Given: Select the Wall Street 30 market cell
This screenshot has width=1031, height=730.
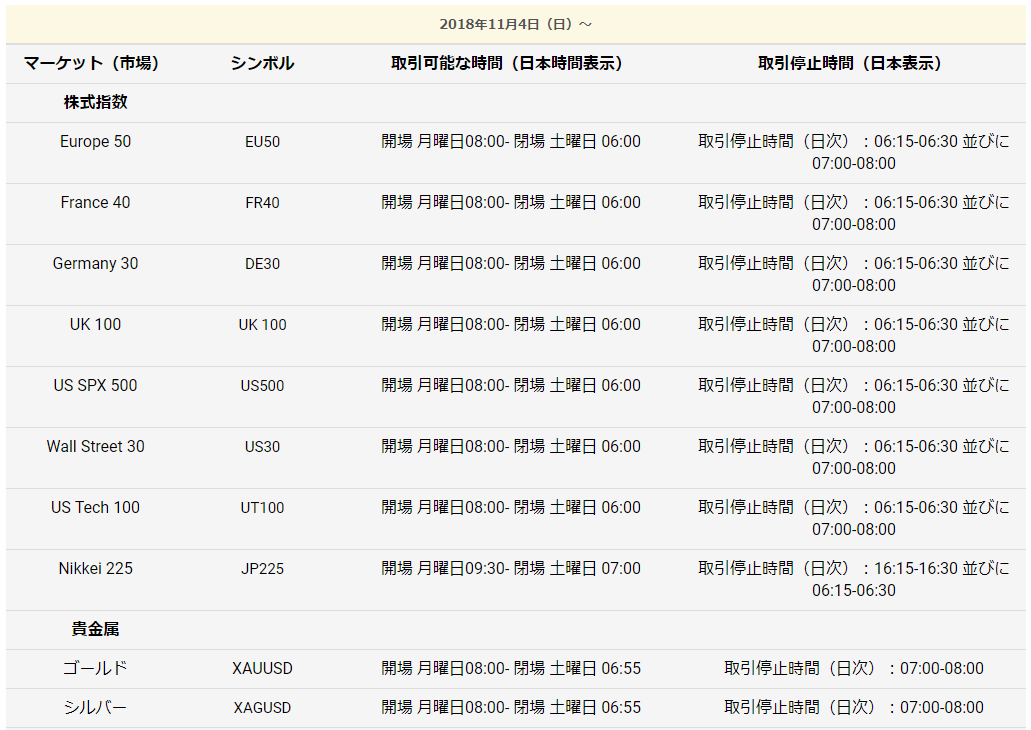Looking at the screenshot, I should coord(95,447).
